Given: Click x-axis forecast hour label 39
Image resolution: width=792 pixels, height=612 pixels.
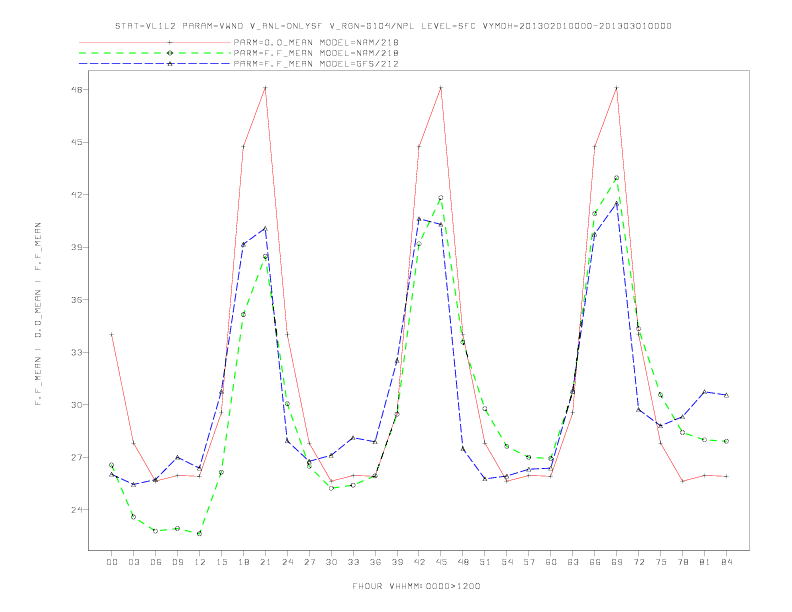Looking at the screenshot, I should point(397,562).
